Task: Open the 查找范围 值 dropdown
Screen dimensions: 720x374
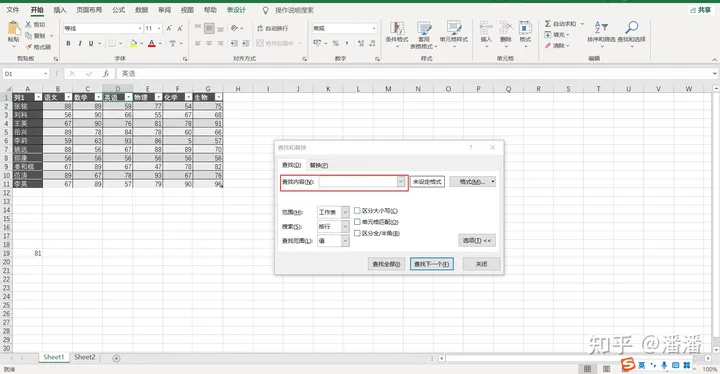Action: pos(345,241)
